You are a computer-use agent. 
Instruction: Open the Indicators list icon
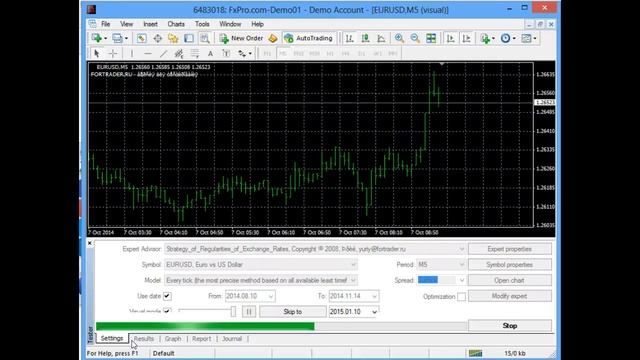pos(485,38)
